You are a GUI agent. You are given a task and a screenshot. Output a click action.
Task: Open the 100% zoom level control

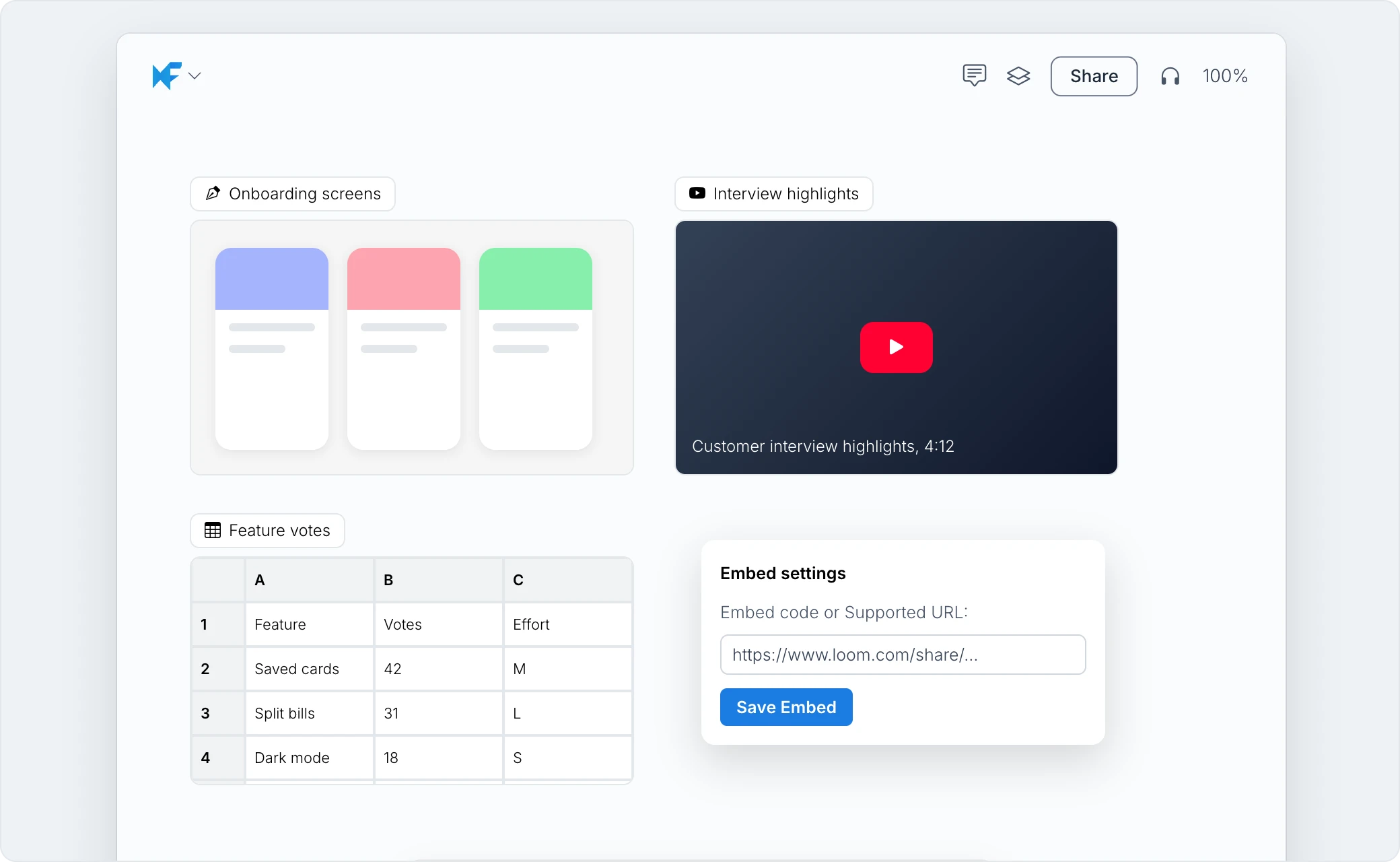pos(1225,76)
